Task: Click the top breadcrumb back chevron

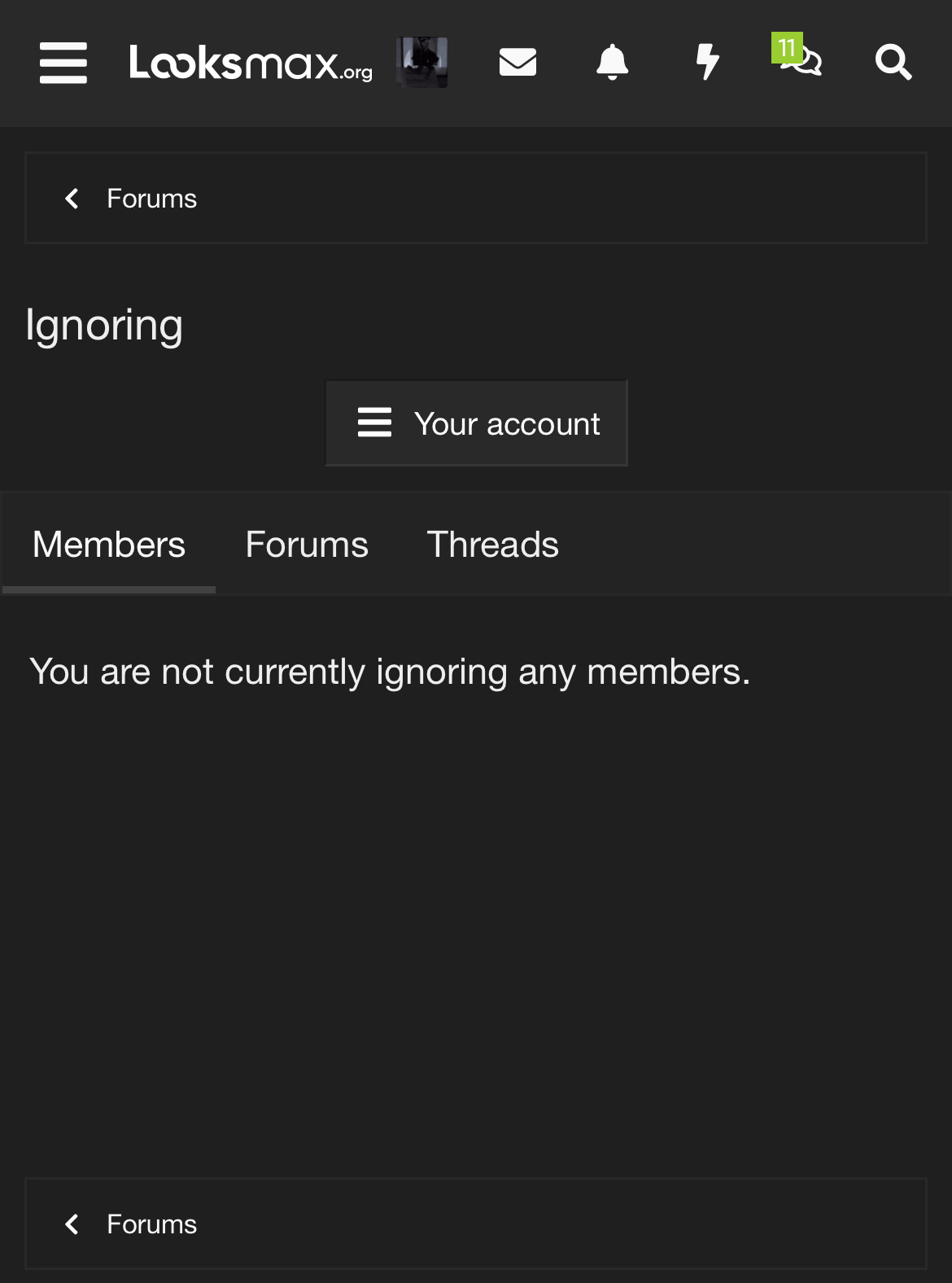Action: [72, 199]
